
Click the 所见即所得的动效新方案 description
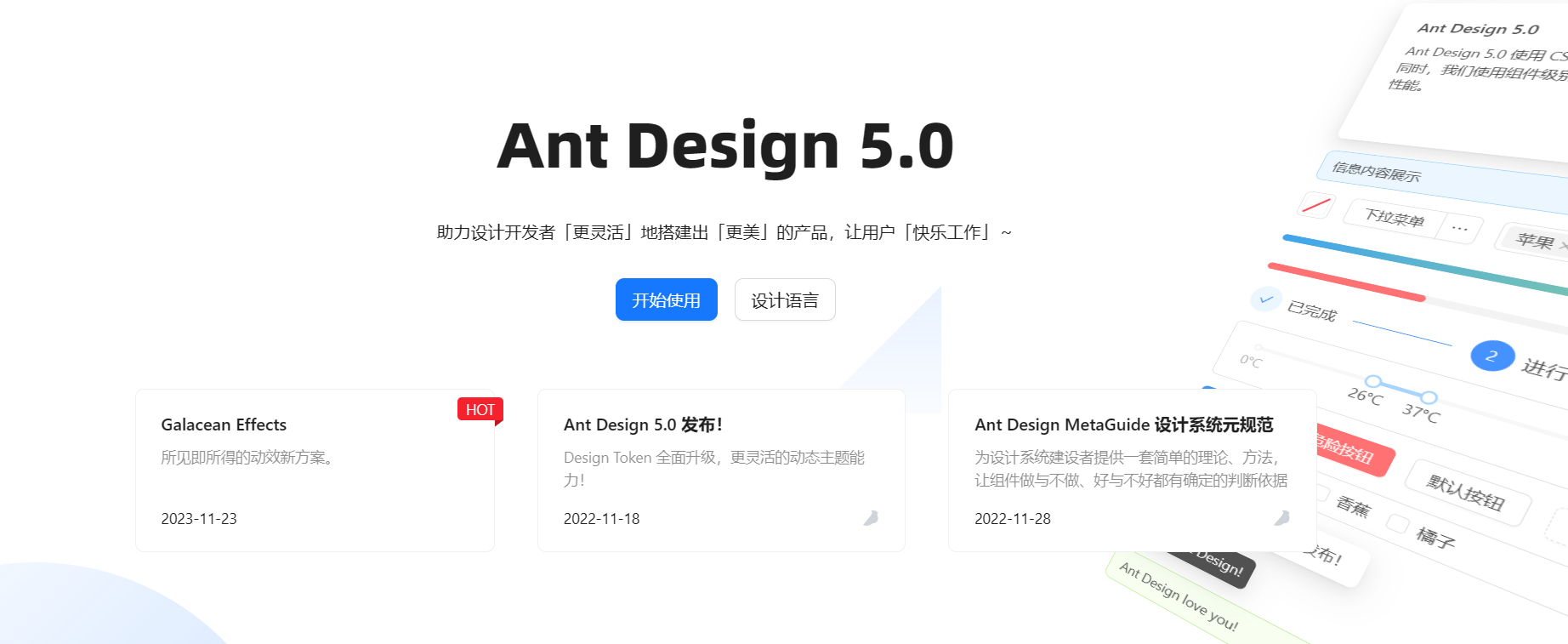[250, 458]
